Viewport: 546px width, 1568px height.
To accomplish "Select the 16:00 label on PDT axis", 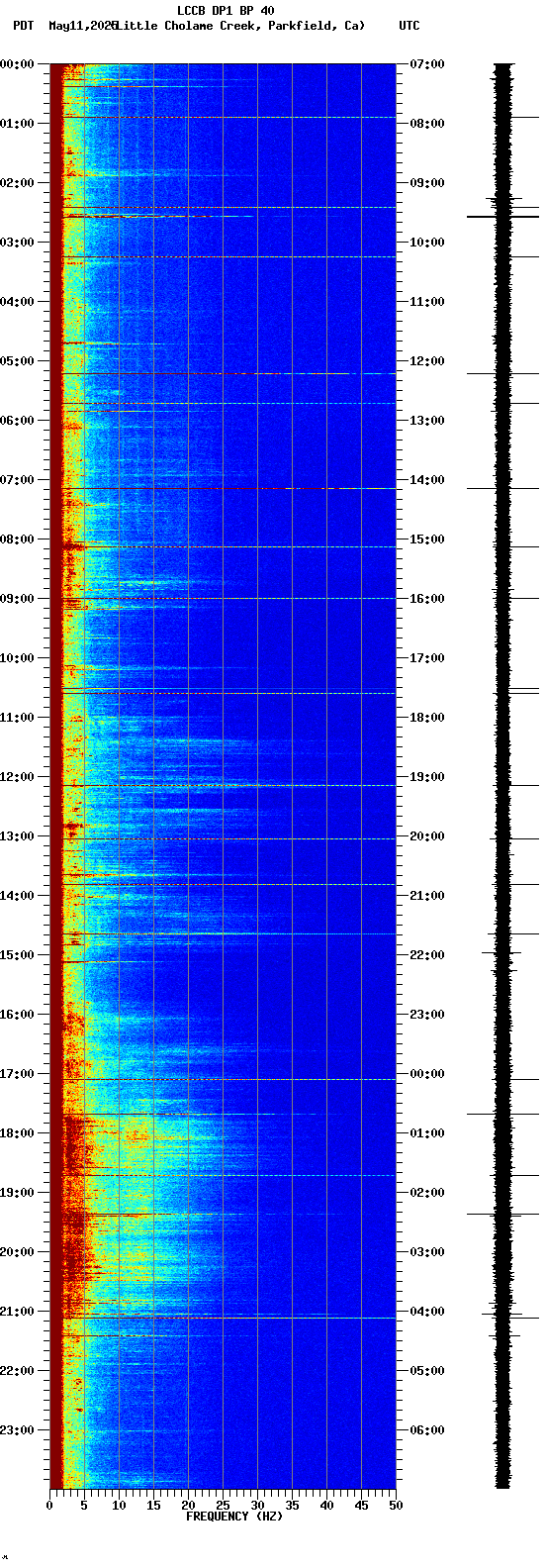I will point(18,1015).
